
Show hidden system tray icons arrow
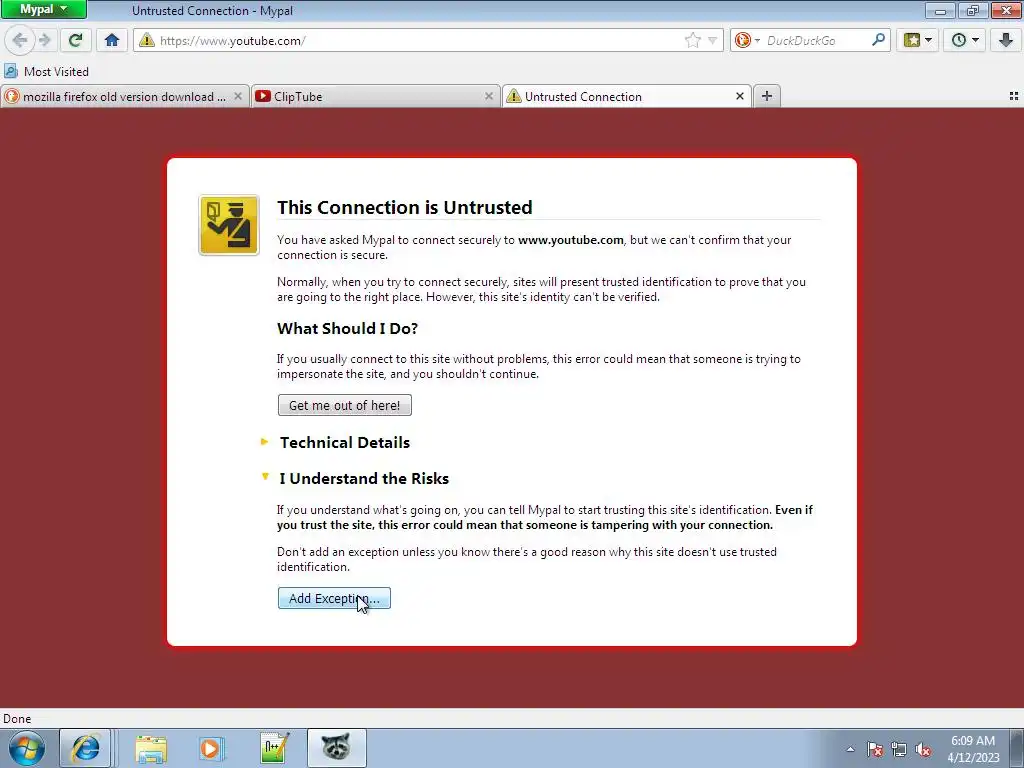(850, 749)
